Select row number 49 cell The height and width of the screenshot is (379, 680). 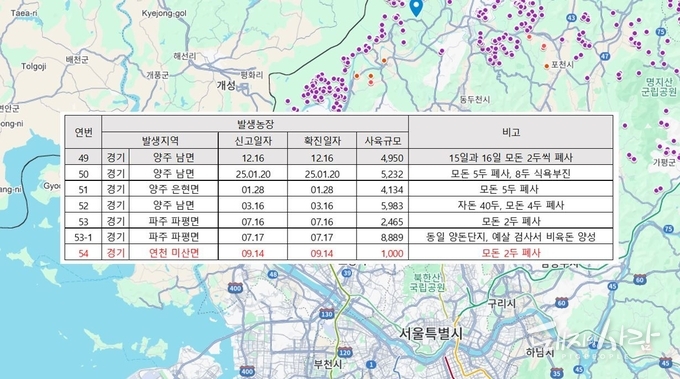point(83,158)
